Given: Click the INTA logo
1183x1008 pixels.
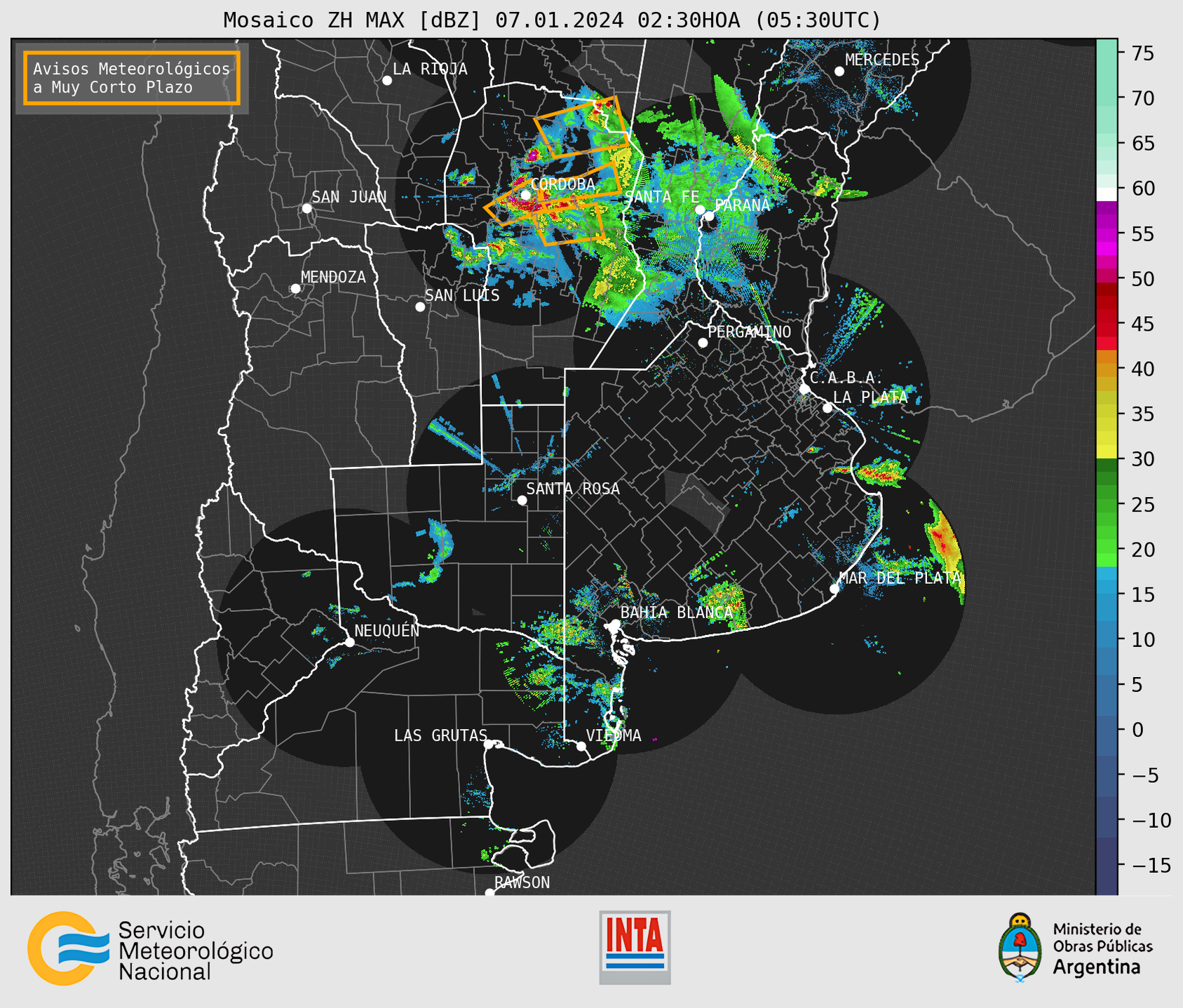Looking at the screenshot, I should point(635,947).
